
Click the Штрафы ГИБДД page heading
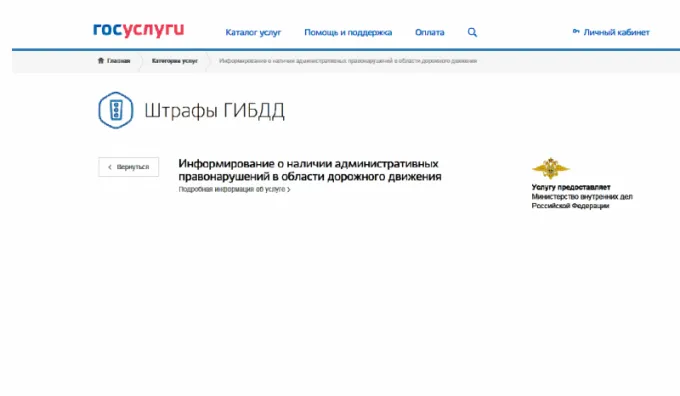tap(214, 111)
